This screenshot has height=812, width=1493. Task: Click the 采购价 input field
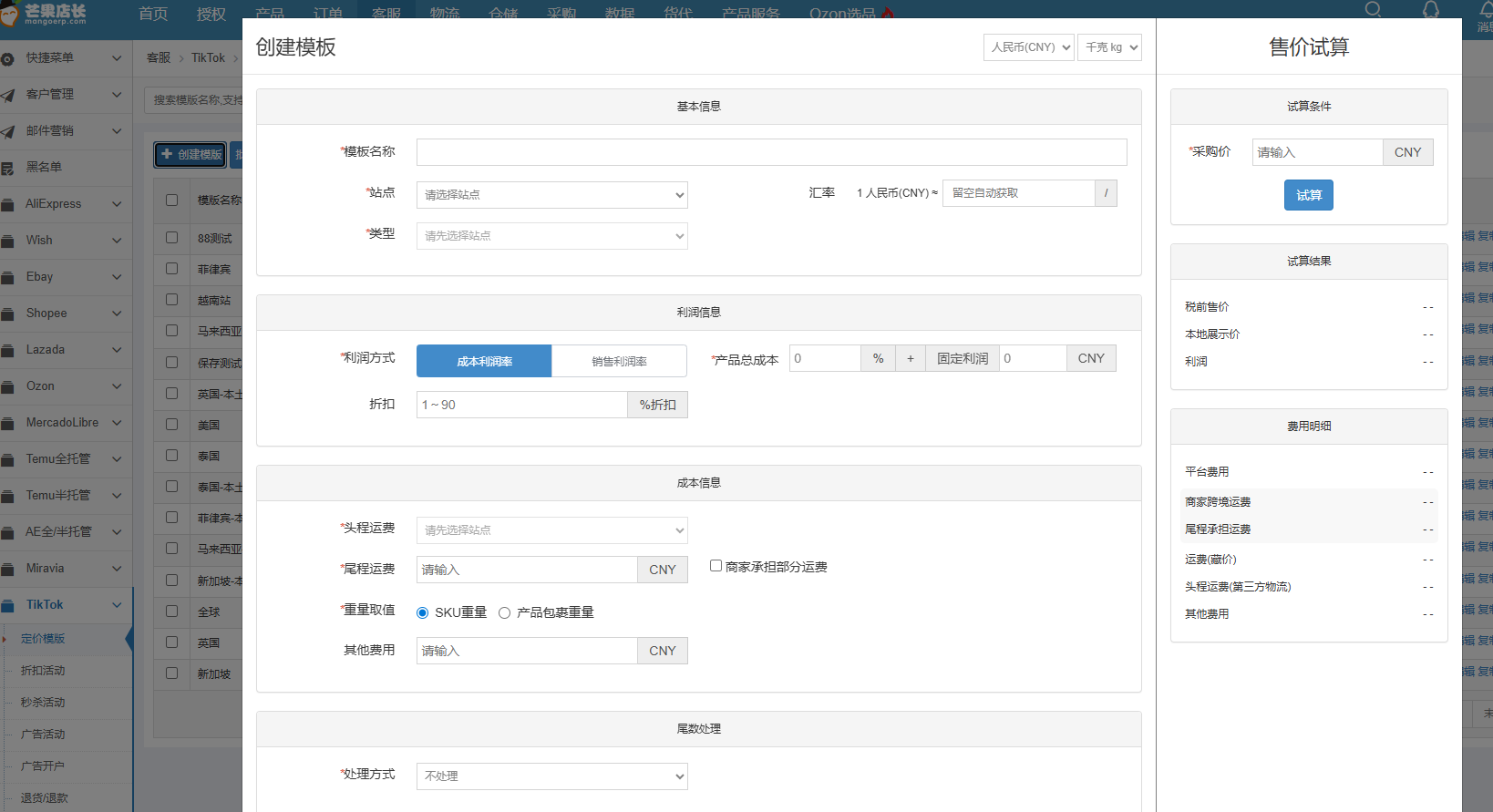point(1317,152)
